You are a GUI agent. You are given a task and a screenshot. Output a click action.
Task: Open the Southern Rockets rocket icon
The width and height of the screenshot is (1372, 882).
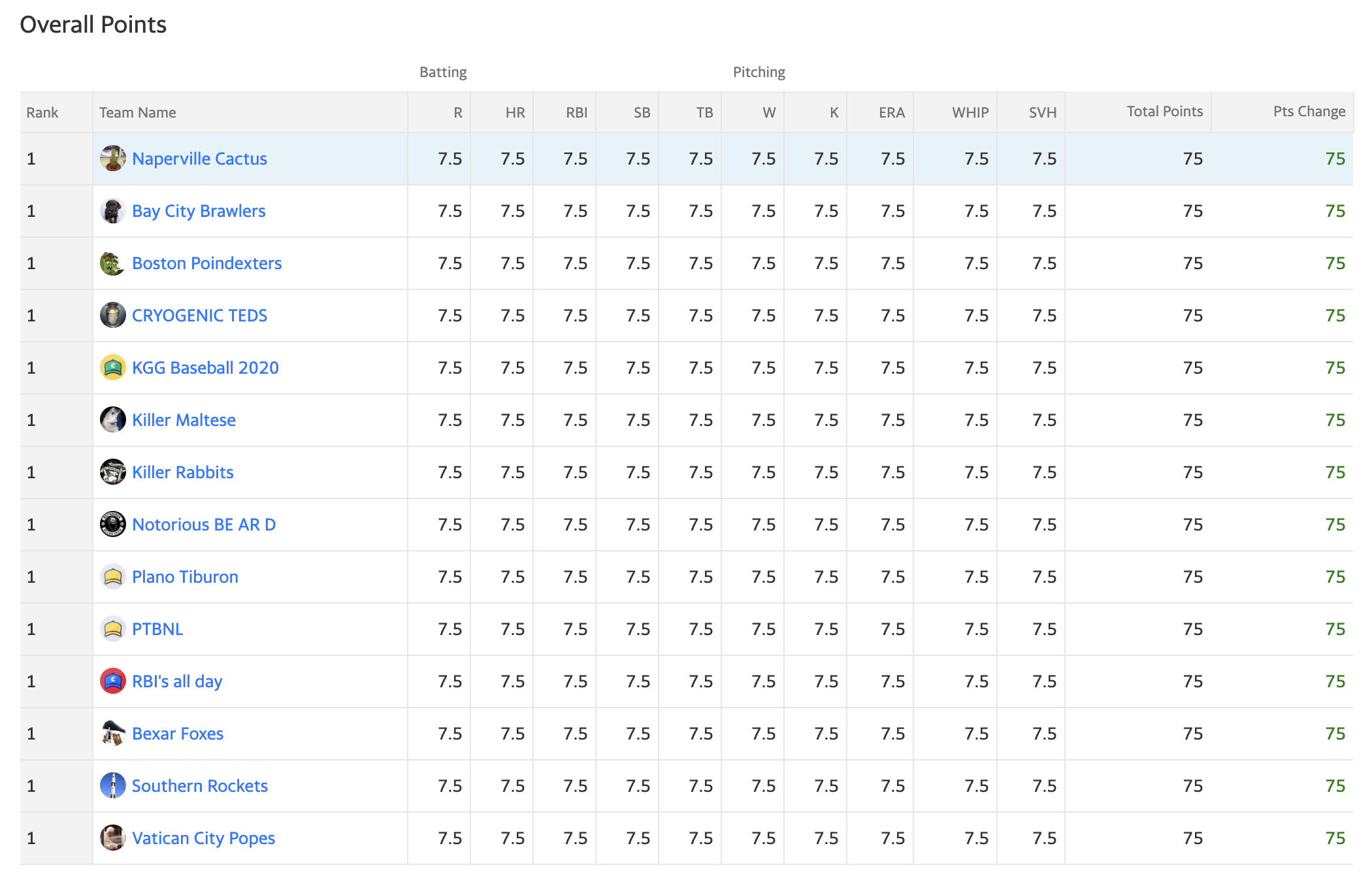[x=113, y=785]
